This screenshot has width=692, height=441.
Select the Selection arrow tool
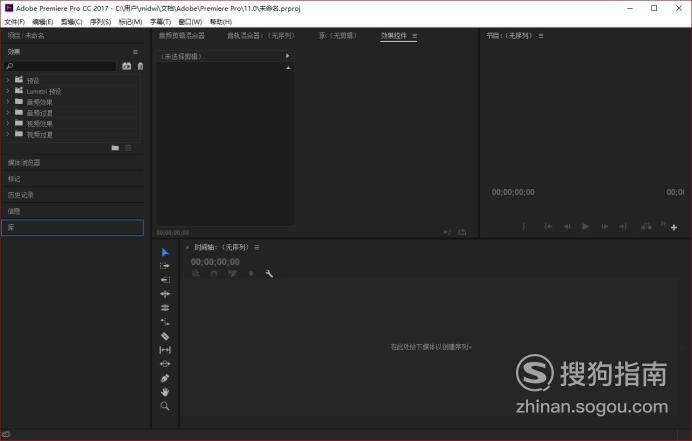pos(165,252)
